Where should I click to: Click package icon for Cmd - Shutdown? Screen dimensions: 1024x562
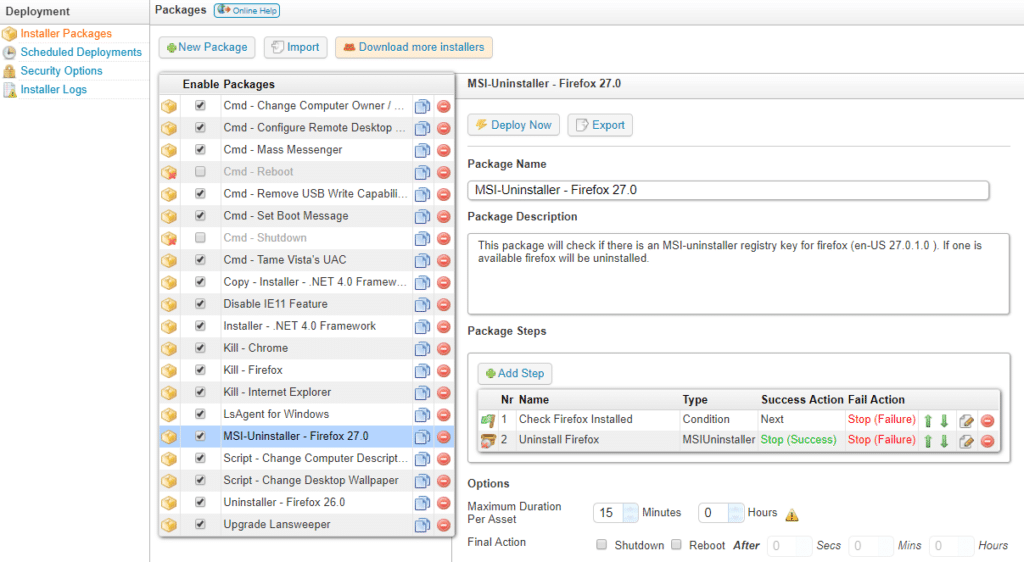click(x=169, y=238)
